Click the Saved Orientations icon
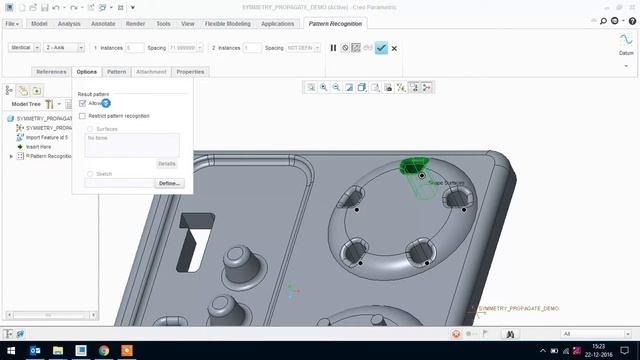Screen dimensions: 640x360 coord(375,87)
